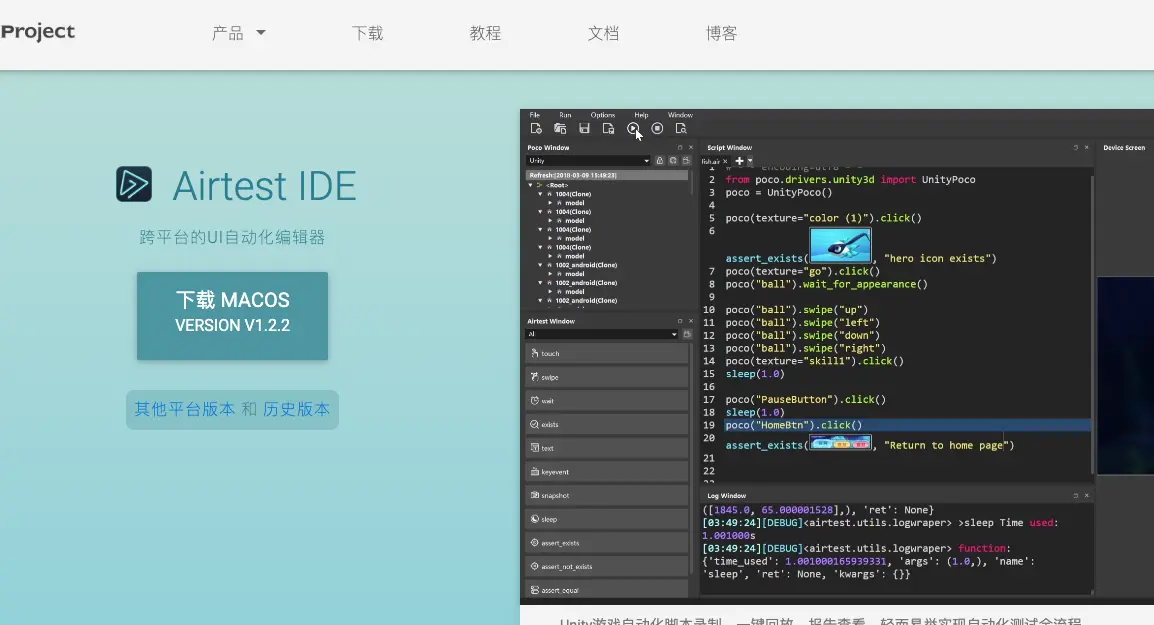Open the Help menu in the IDE
This screenshot has height=625, width=1154.
click(x=642, y=115)
